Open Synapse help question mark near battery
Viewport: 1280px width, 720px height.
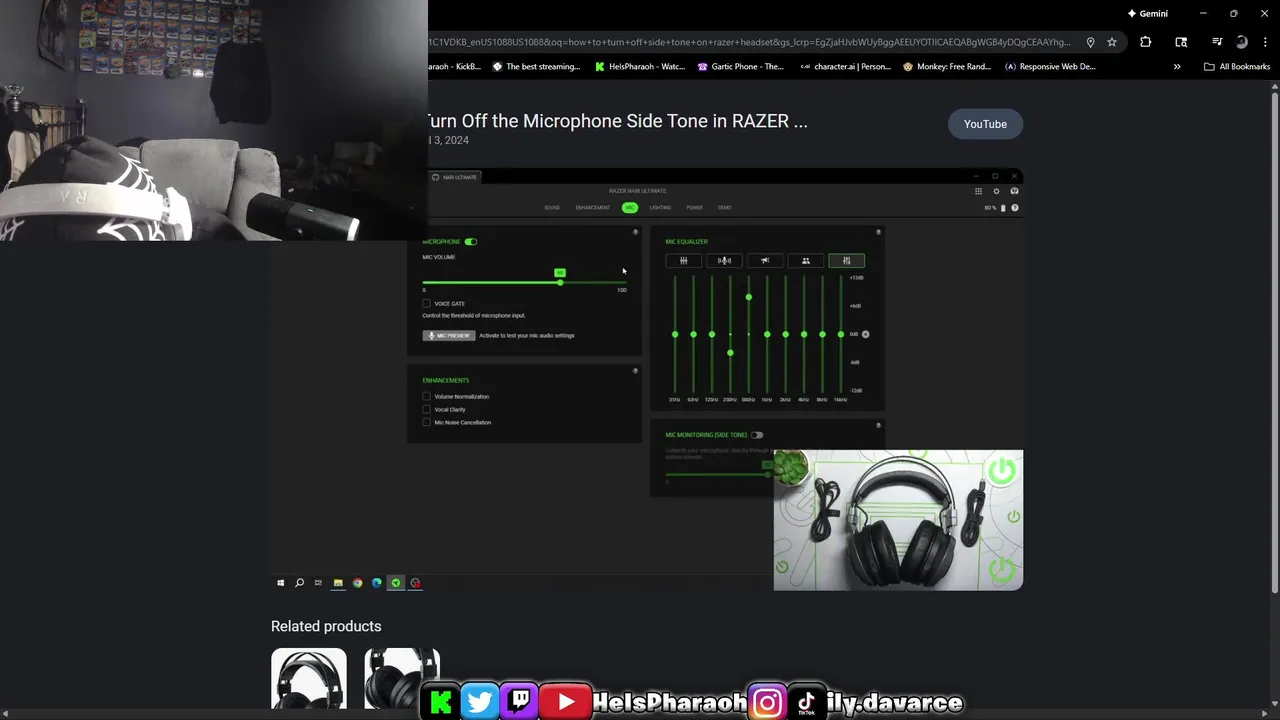(1015, 208)
